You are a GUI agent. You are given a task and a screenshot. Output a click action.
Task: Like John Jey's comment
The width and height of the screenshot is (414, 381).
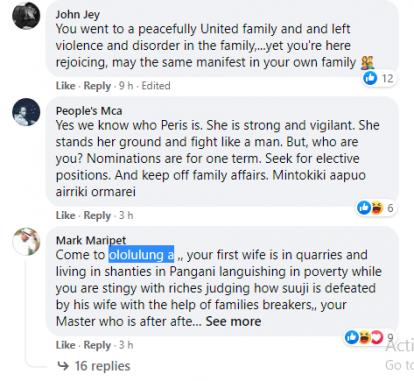click(65, 86)
